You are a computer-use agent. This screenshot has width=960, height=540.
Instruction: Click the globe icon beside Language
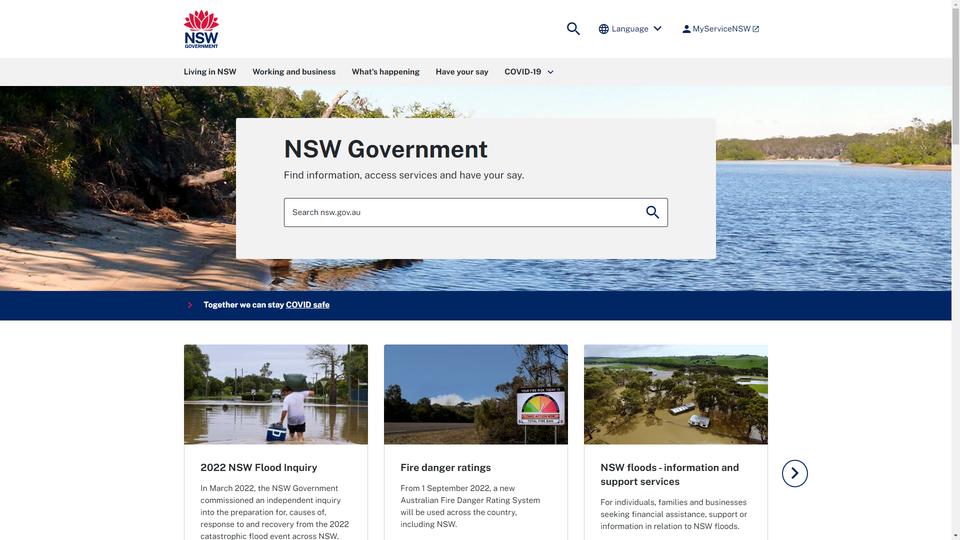click(x=604, y=29)
